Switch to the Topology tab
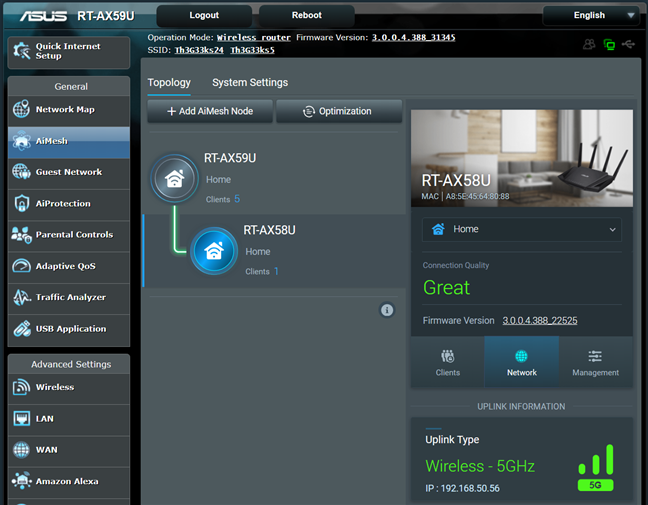648x505 pixels. click(169, 83)
